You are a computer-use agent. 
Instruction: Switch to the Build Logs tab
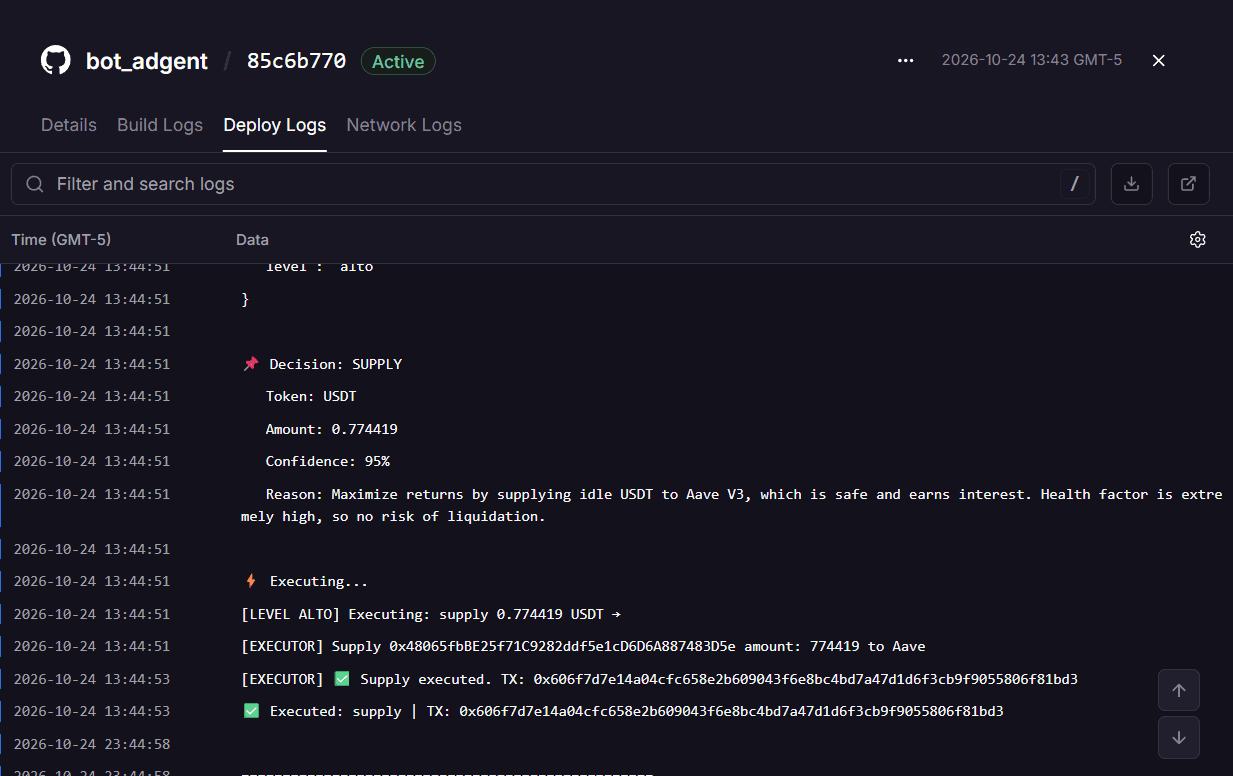[160, 125]
